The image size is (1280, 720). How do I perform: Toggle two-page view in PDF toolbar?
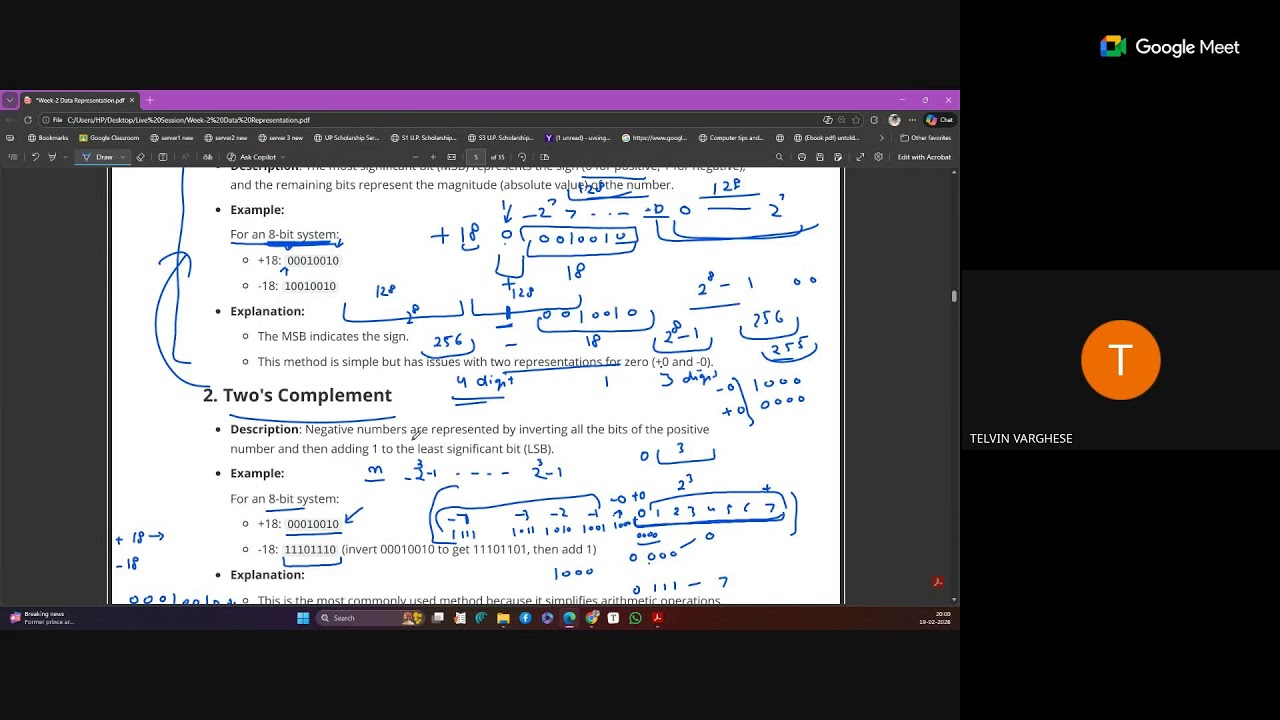[x=545, y=157]
